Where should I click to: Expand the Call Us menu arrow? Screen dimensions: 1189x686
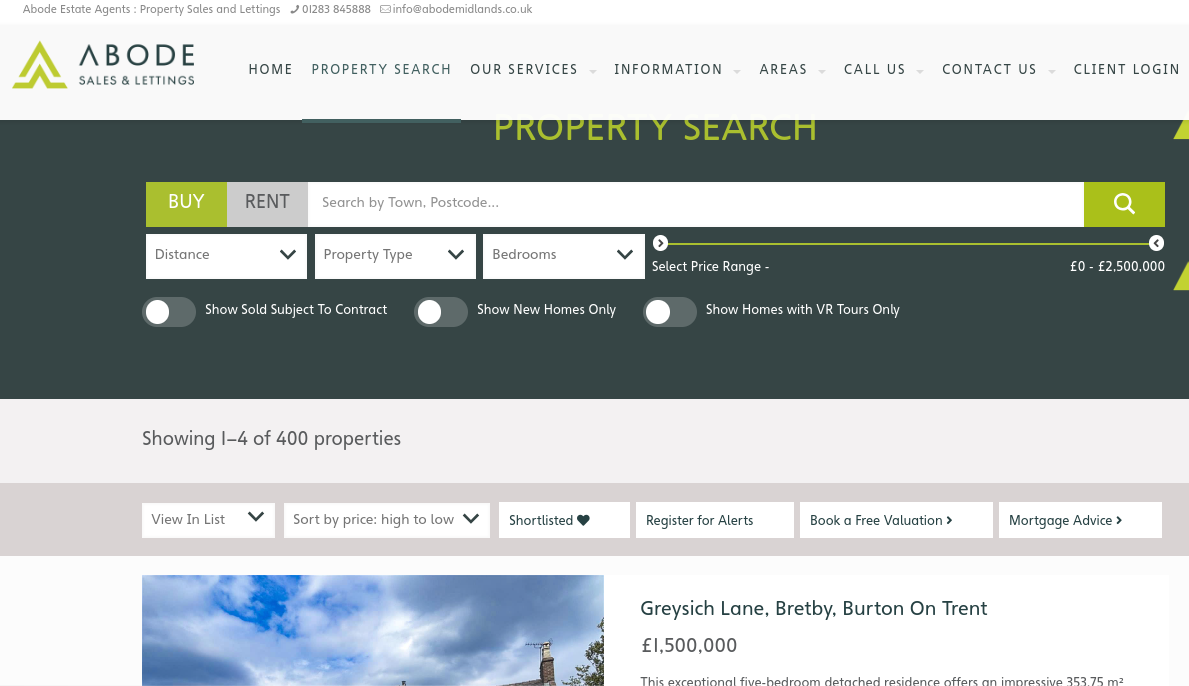point(920,71)
